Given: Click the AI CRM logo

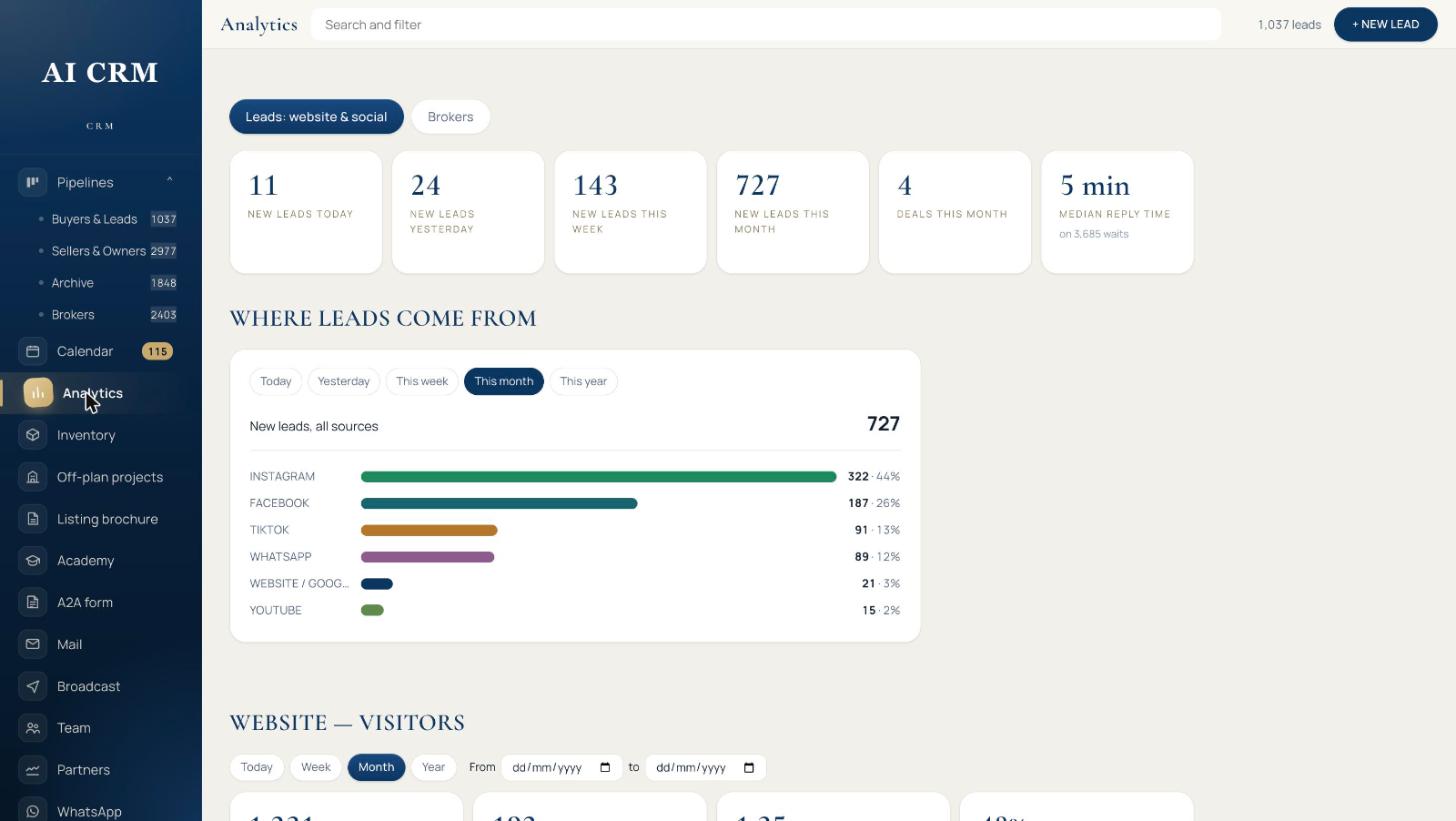Looking at the screenshot, I should click(100, 73).
